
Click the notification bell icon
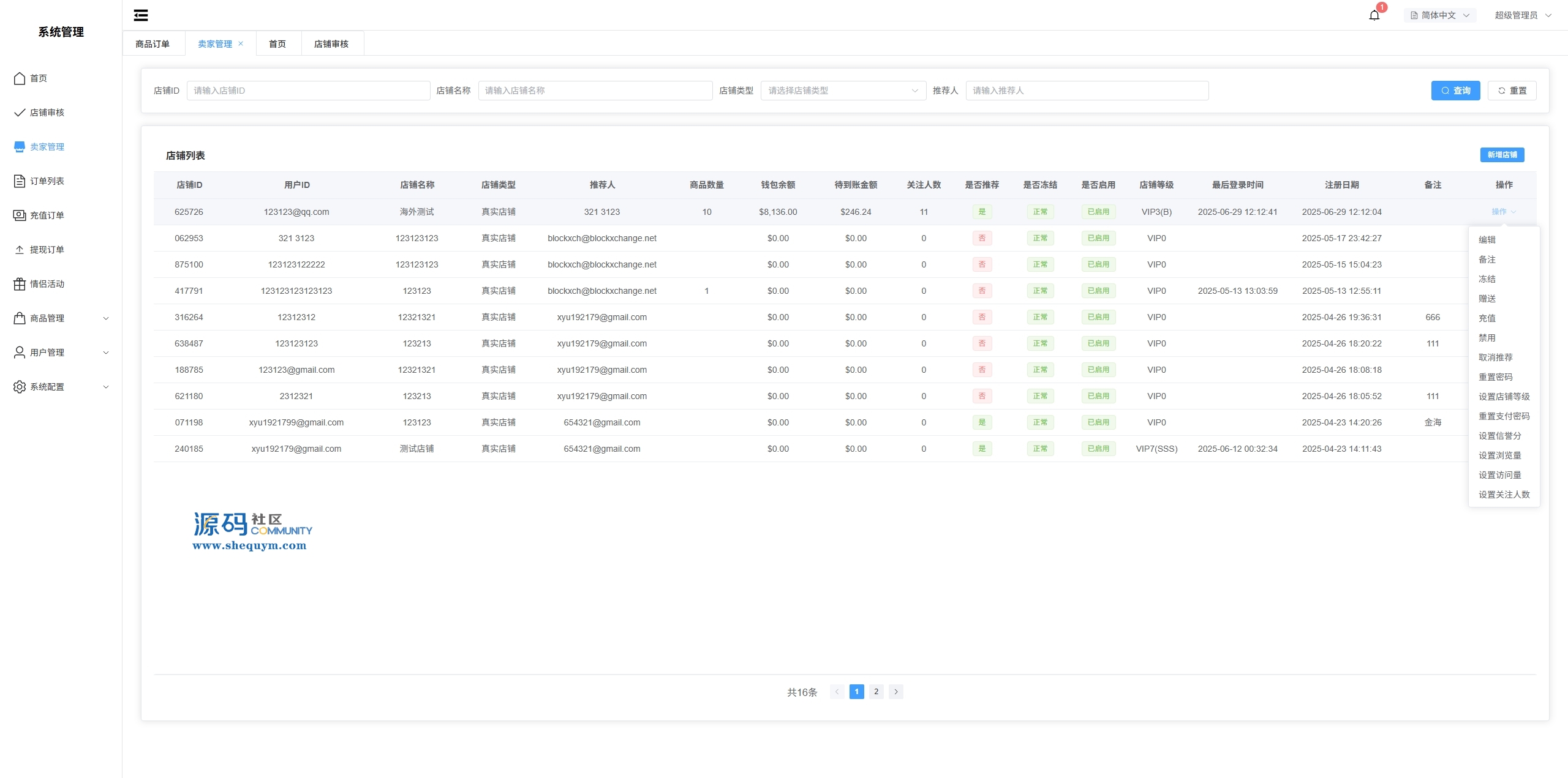pyautogui.click(x=1374, y=15)
